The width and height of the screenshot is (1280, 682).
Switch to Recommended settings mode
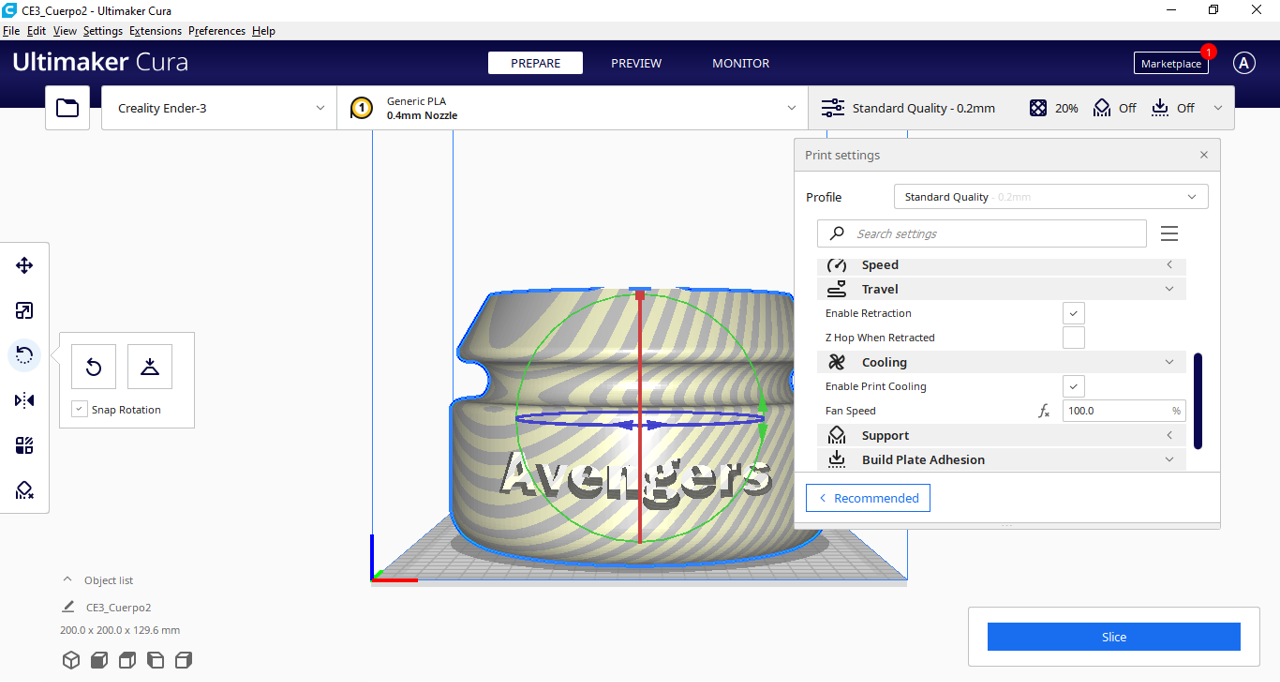click(x=868, y=498)
